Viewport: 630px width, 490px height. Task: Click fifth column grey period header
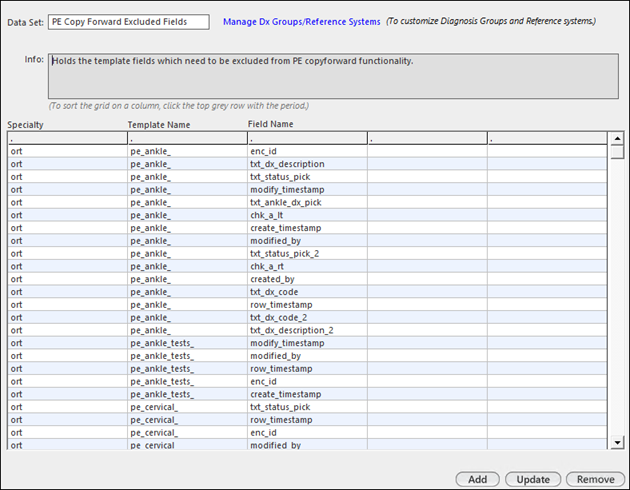coord(547,139)
